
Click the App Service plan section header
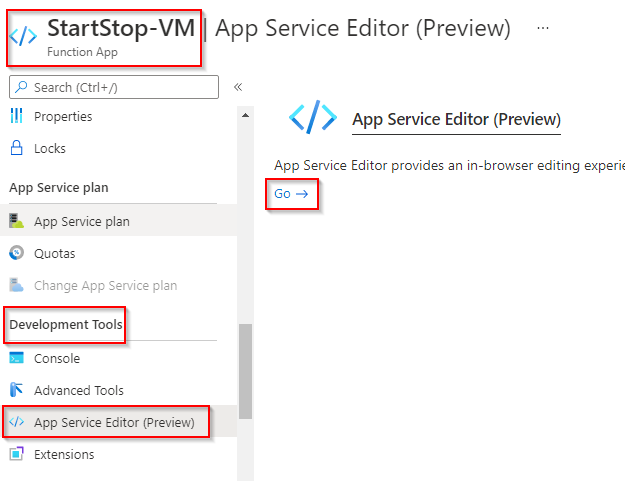59,187
